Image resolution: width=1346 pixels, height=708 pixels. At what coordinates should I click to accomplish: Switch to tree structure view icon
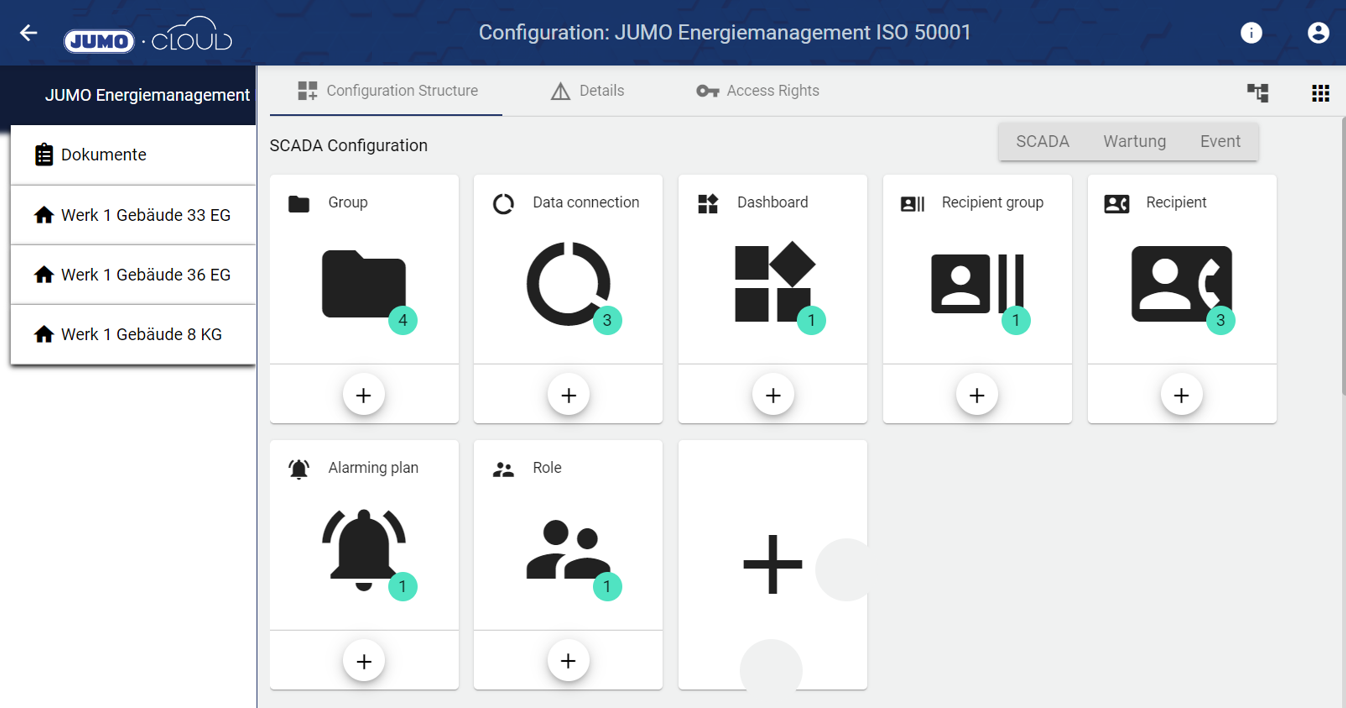[x=1258, y=93]
